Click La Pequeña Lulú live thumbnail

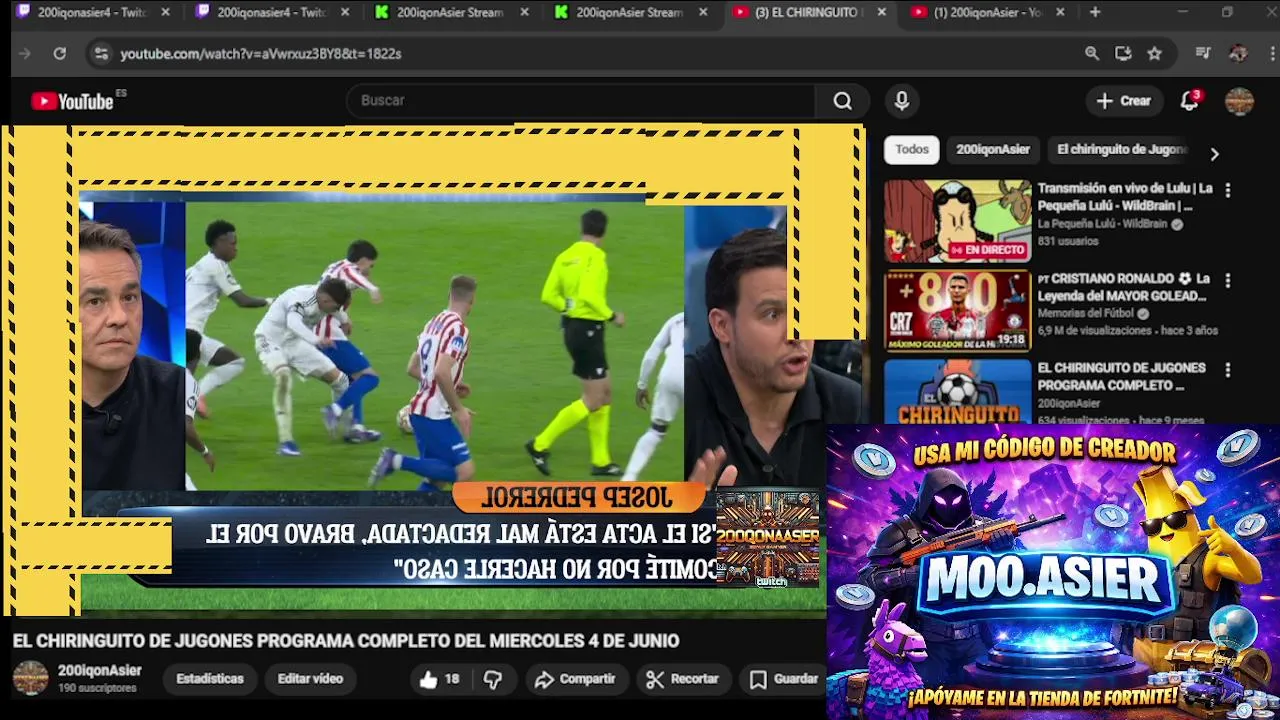coord(957,221)
